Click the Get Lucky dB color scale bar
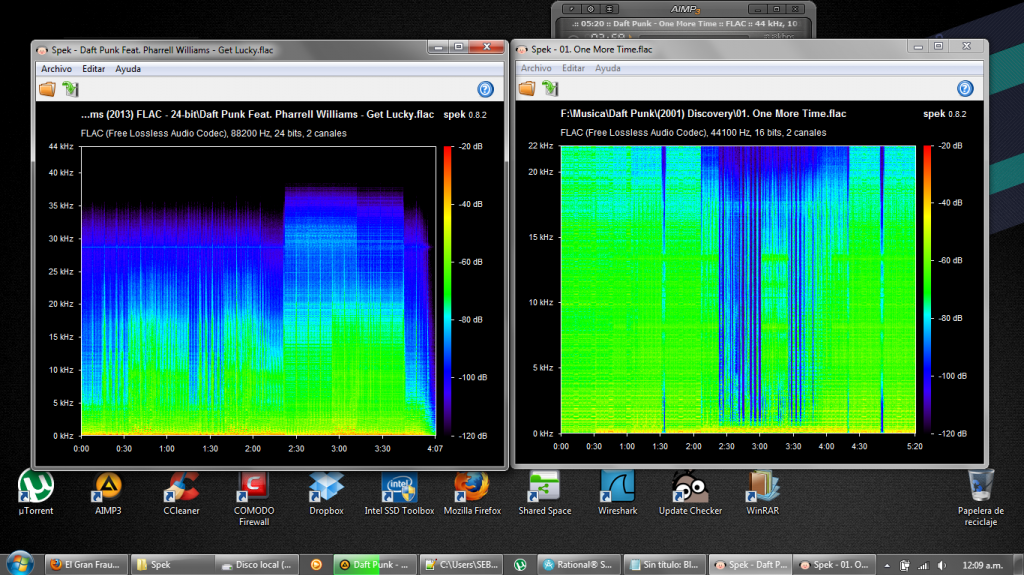Screen dimensions: 1024x575 pos(448,291)
